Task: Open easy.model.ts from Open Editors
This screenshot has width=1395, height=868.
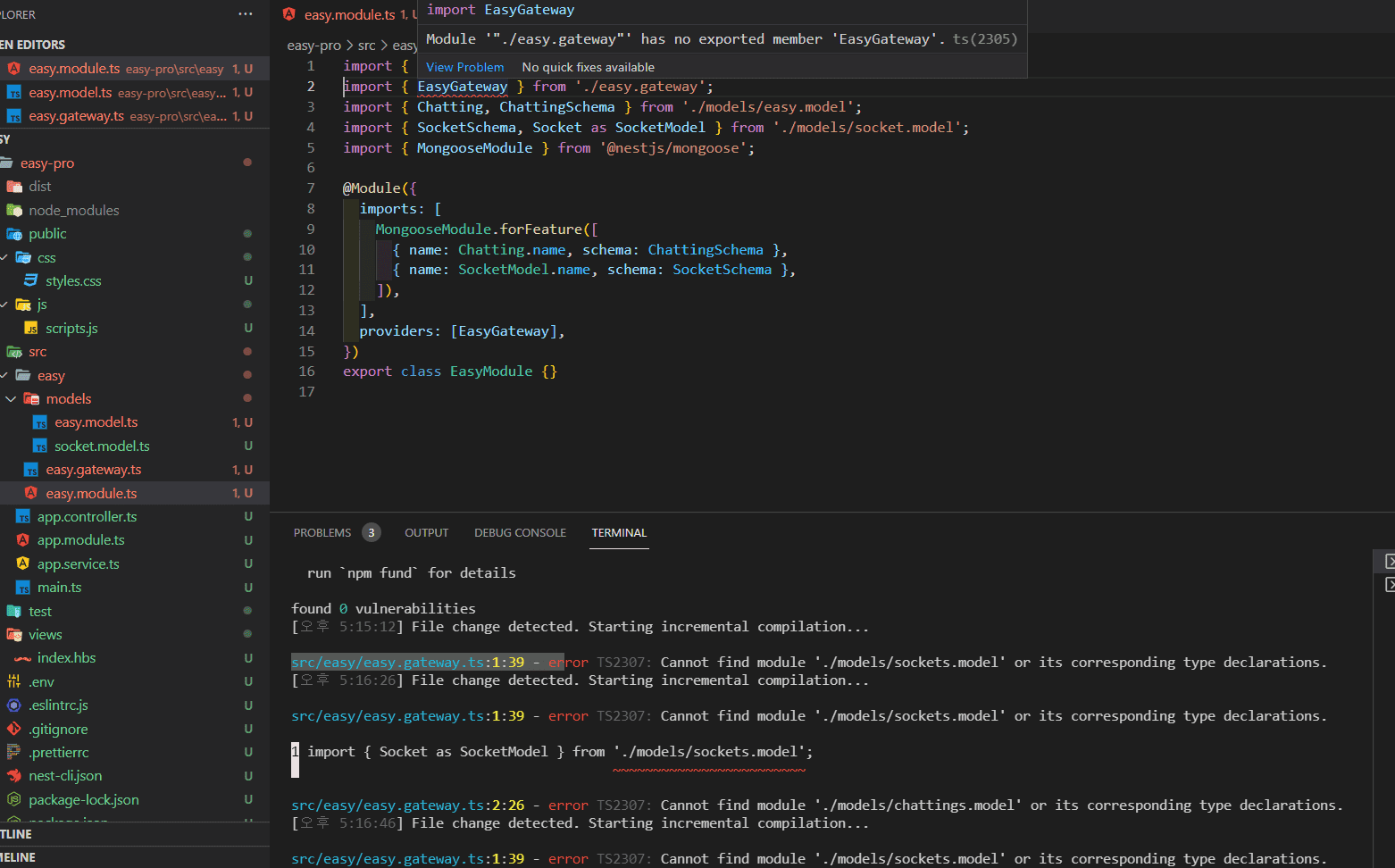Action: pos(71,93)
